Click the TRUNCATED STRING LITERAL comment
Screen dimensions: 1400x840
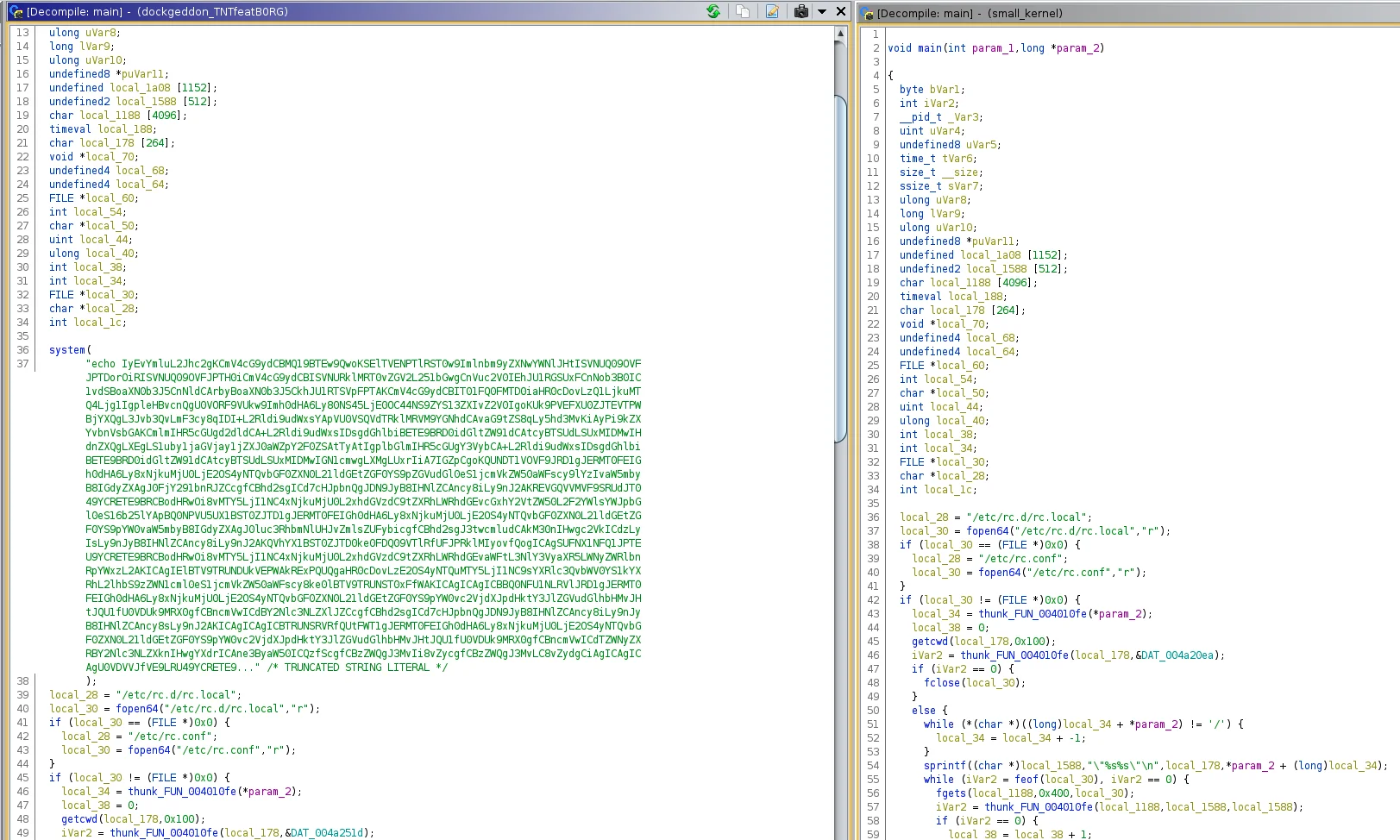tap(357, 668)
